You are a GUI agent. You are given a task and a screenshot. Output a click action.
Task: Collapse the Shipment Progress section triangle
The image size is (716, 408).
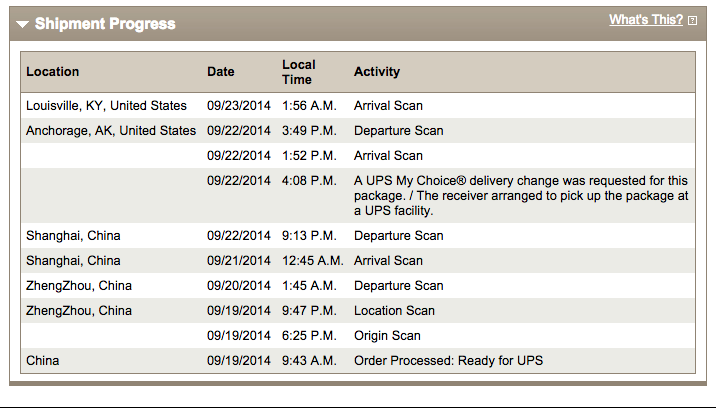[x=22, y=24]
